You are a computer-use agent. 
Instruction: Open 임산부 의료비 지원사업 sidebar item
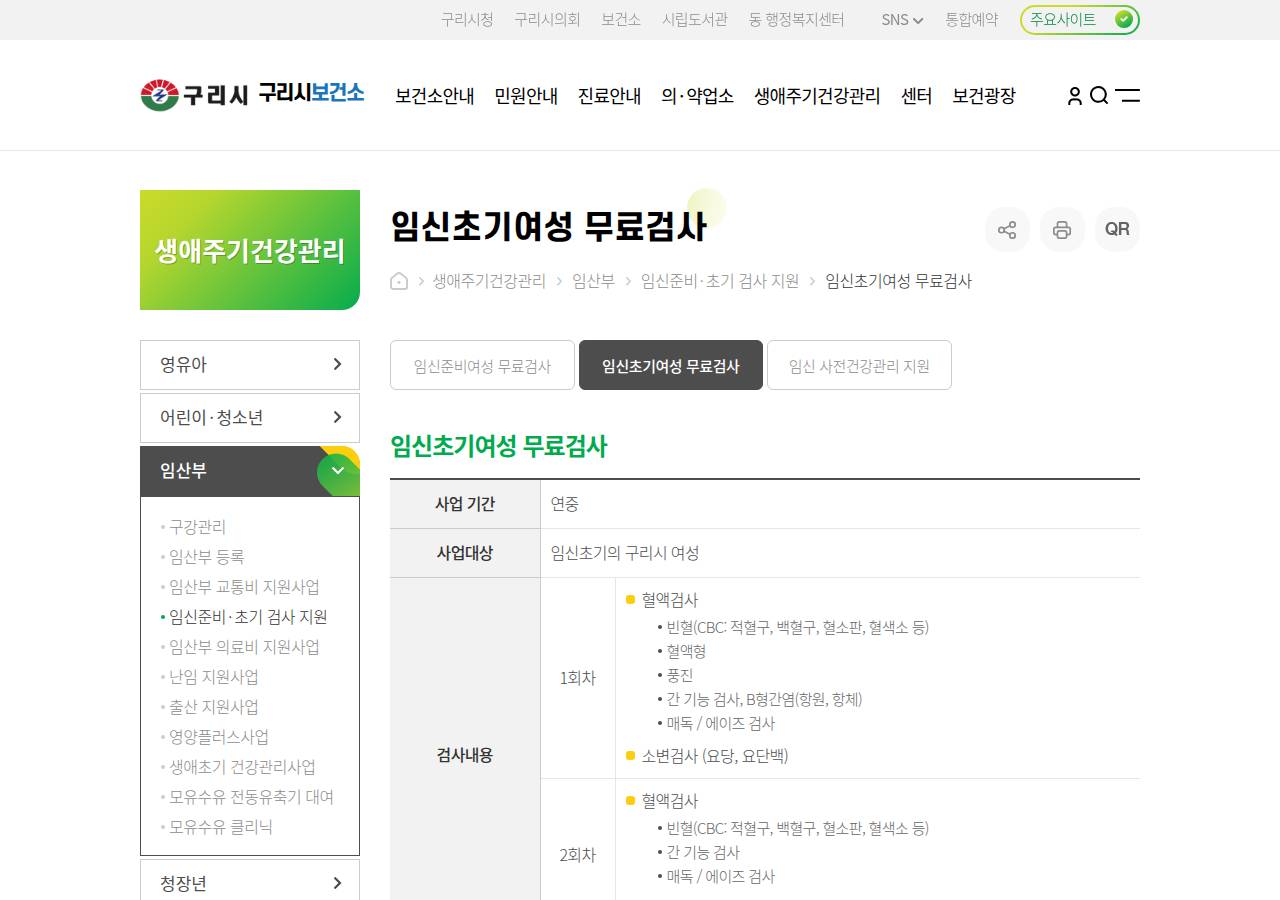tap(244, 647)
